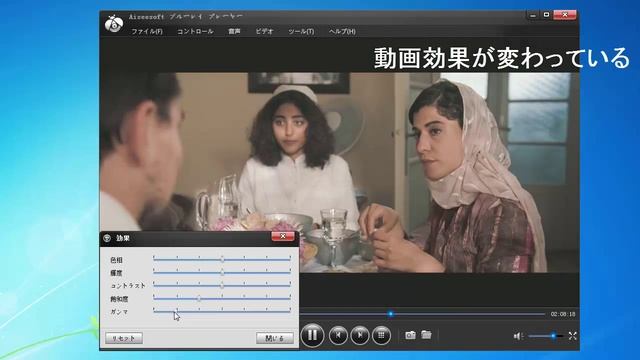640x360 pixels.
Task: Open the ヘルプ(H) menu
Action: click(x=342, y=31)
